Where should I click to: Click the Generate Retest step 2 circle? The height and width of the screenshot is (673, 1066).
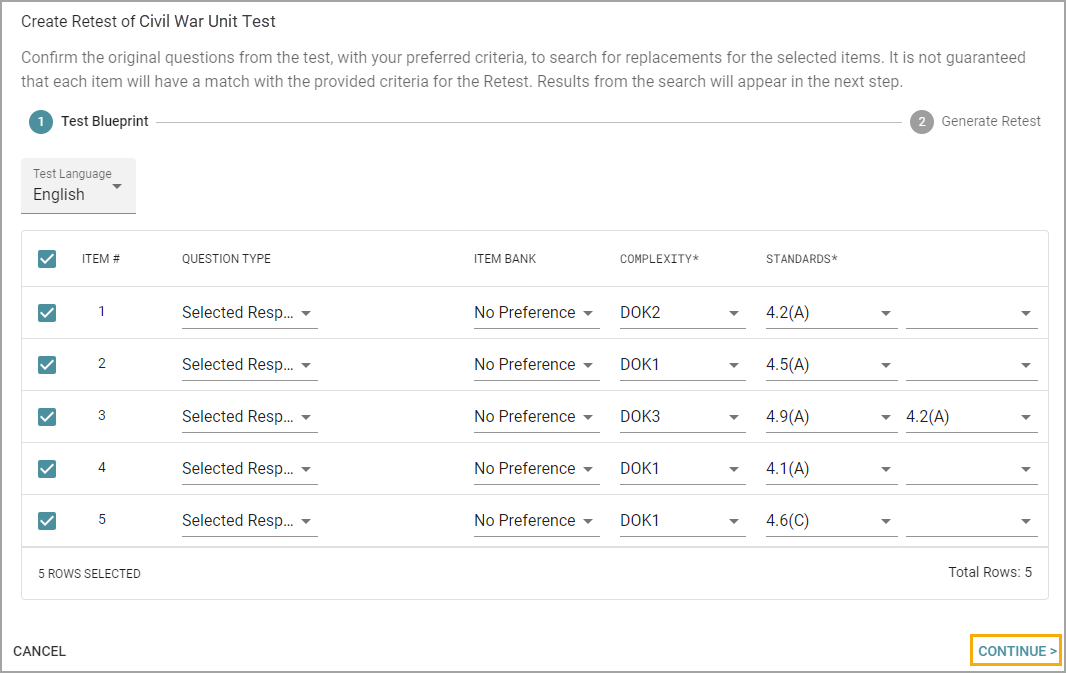tap(922, 122)
